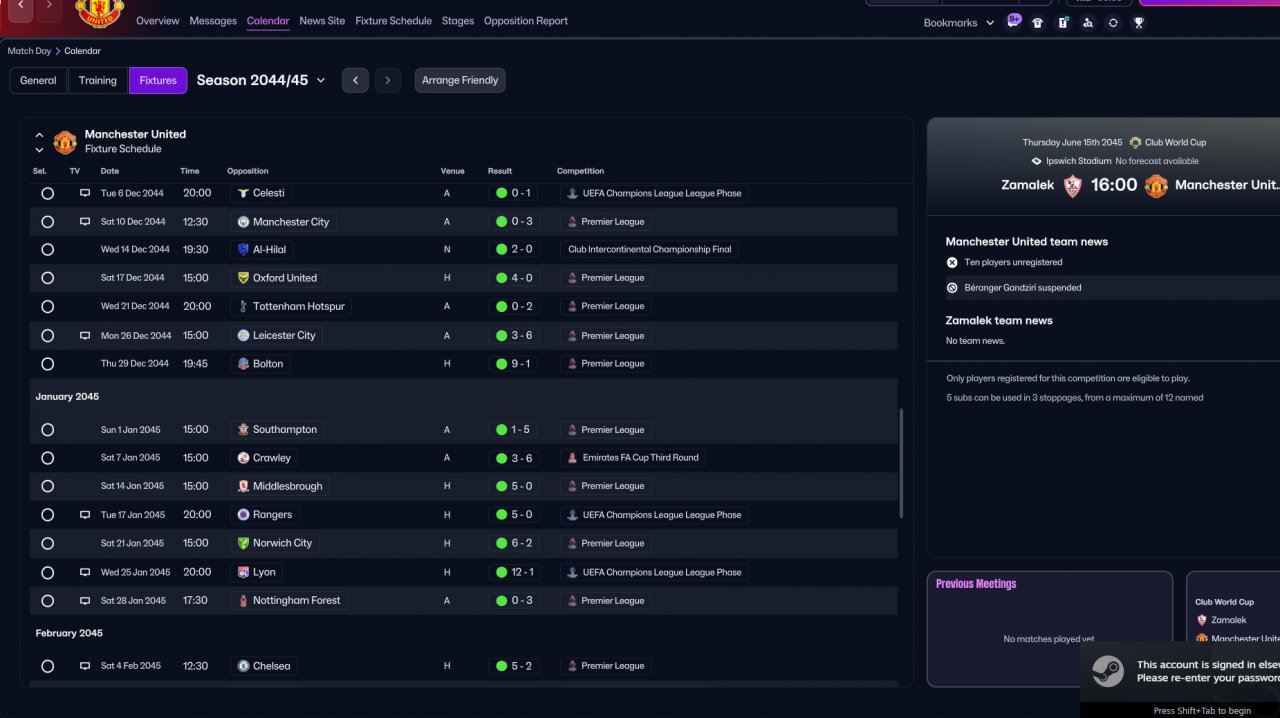Screen dimensions: 1280x718
Task: Click the Zamalek badge in match preview
Action: (x=1073, y=185)
